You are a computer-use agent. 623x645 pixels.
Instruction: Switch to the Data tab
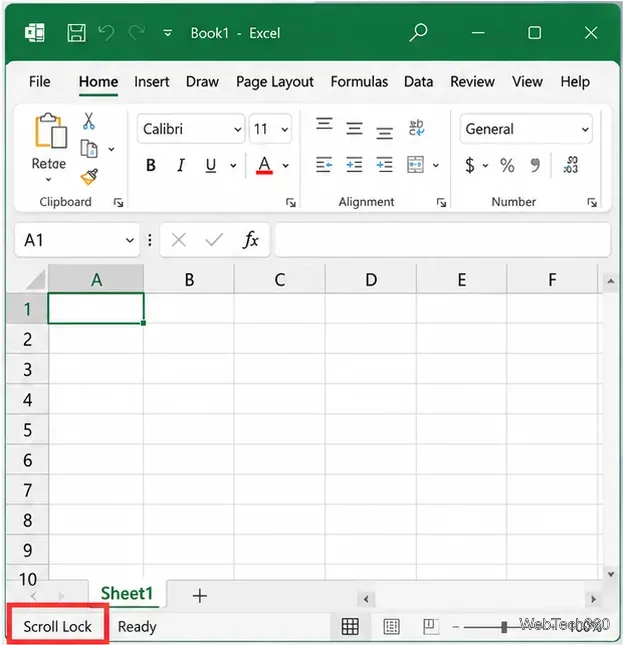(418, 81)
